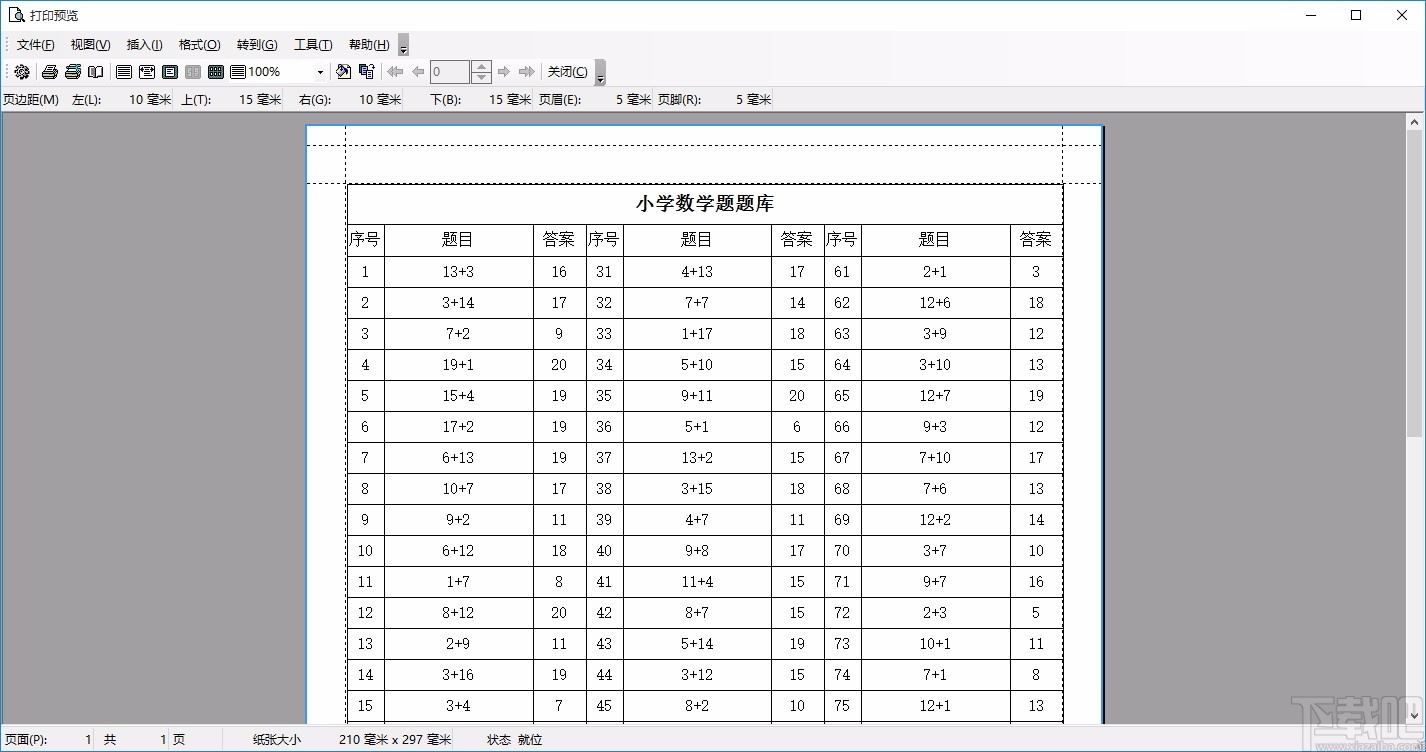Expand the toolbar overflow chevron near 帮助

(402, 45)
